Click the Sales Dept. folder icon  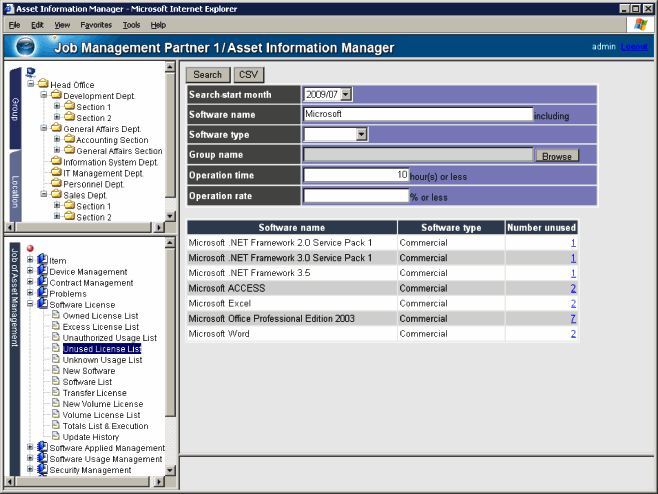click(x=56, y=195)
